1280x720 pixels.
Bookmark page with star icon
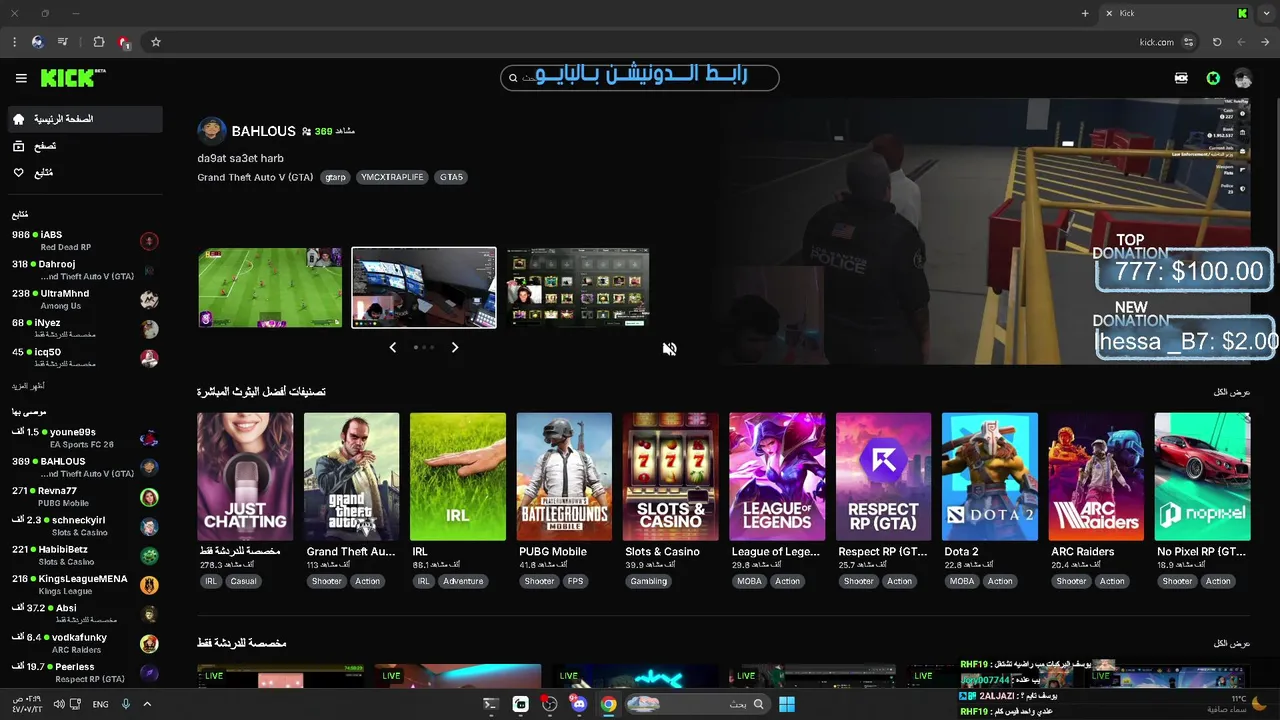[x=155, y=42]
